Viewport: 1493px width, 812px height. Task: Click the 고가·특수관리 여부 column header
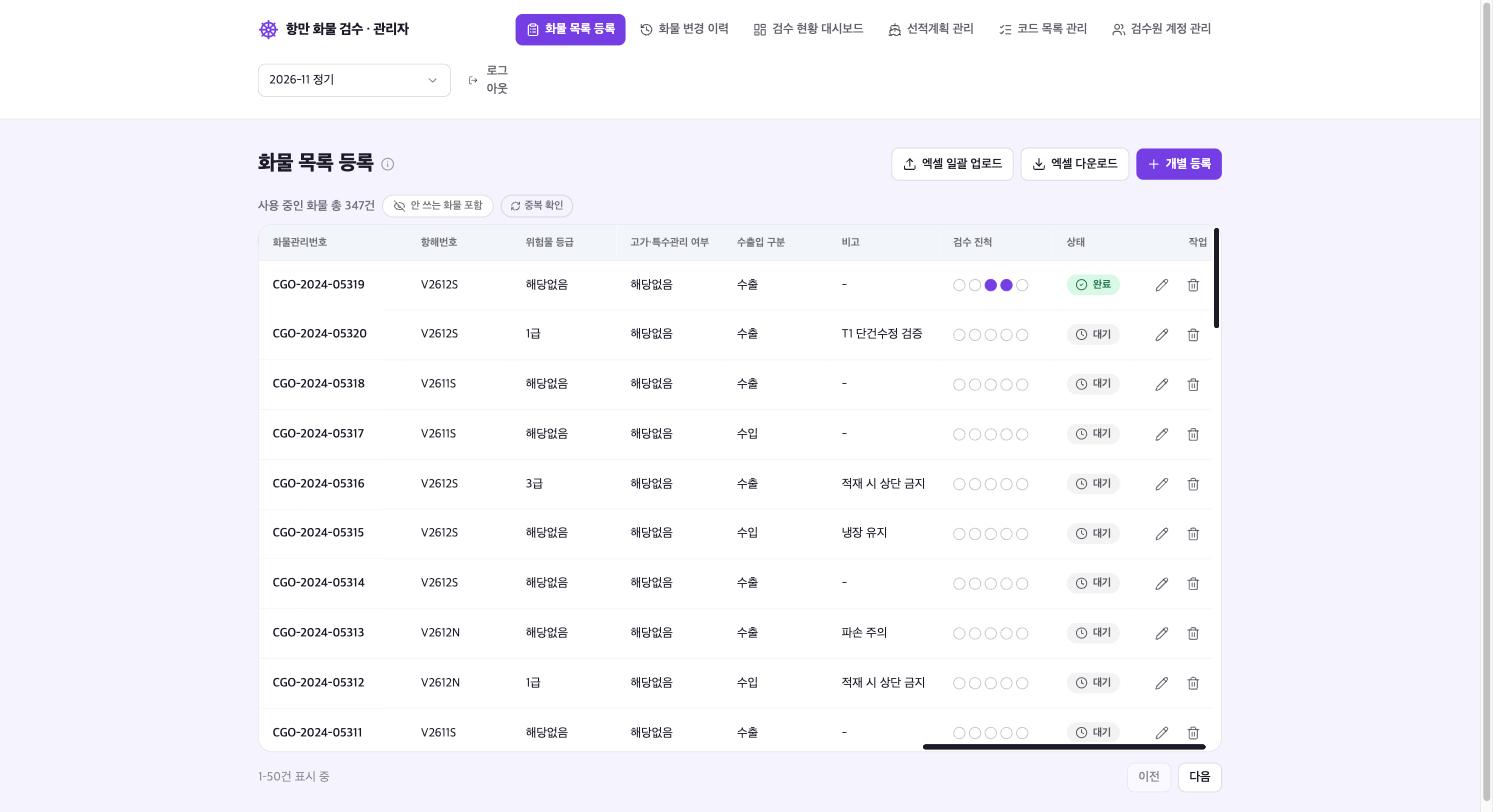pos(669,243)
